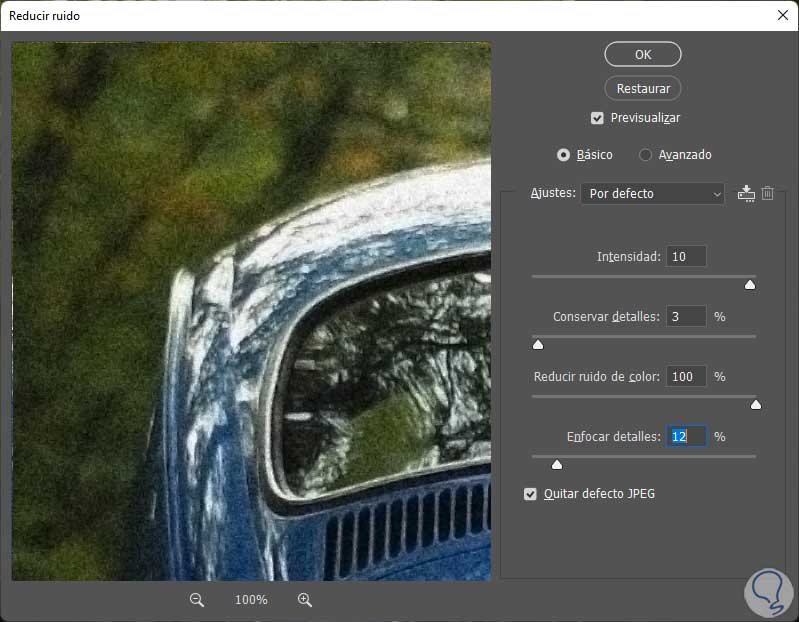Click the Enfocar detalles label
This screenshot has height=622, width=799.
[x=614, y=437]
